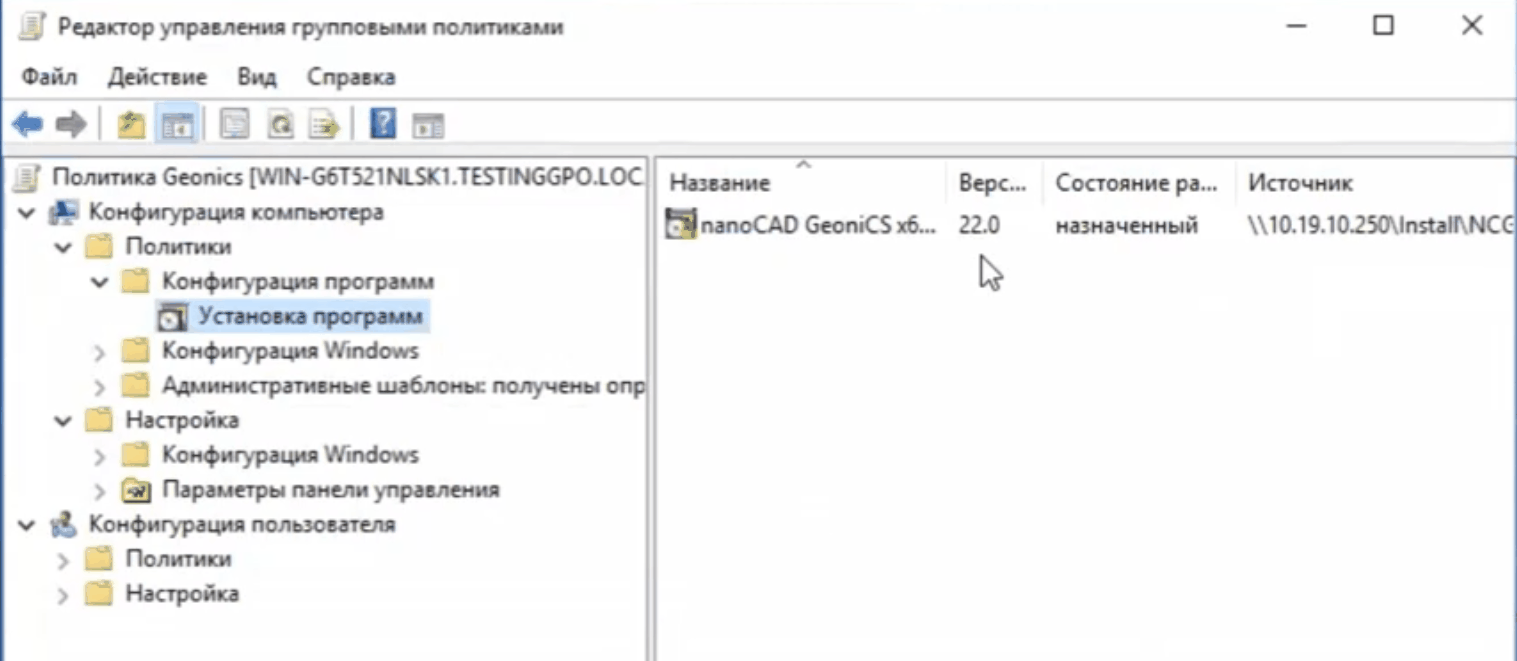1517x661 pixels.
Task: Expand Параметры панели управления node
Action: (99, 491)
